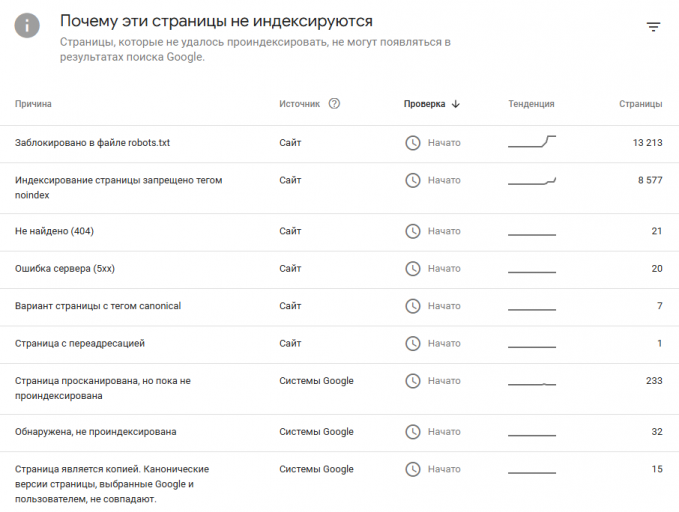
Task: Open the help icon next to Источник
Action: (x=334, y=104)
